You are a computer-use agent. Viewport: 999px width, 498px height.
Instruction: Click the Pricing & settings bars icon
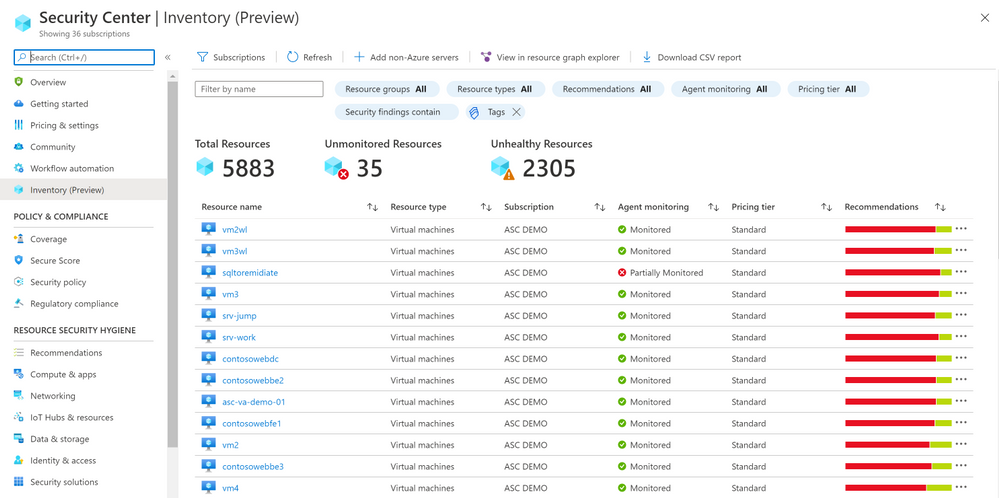click(x=18, y=125)
